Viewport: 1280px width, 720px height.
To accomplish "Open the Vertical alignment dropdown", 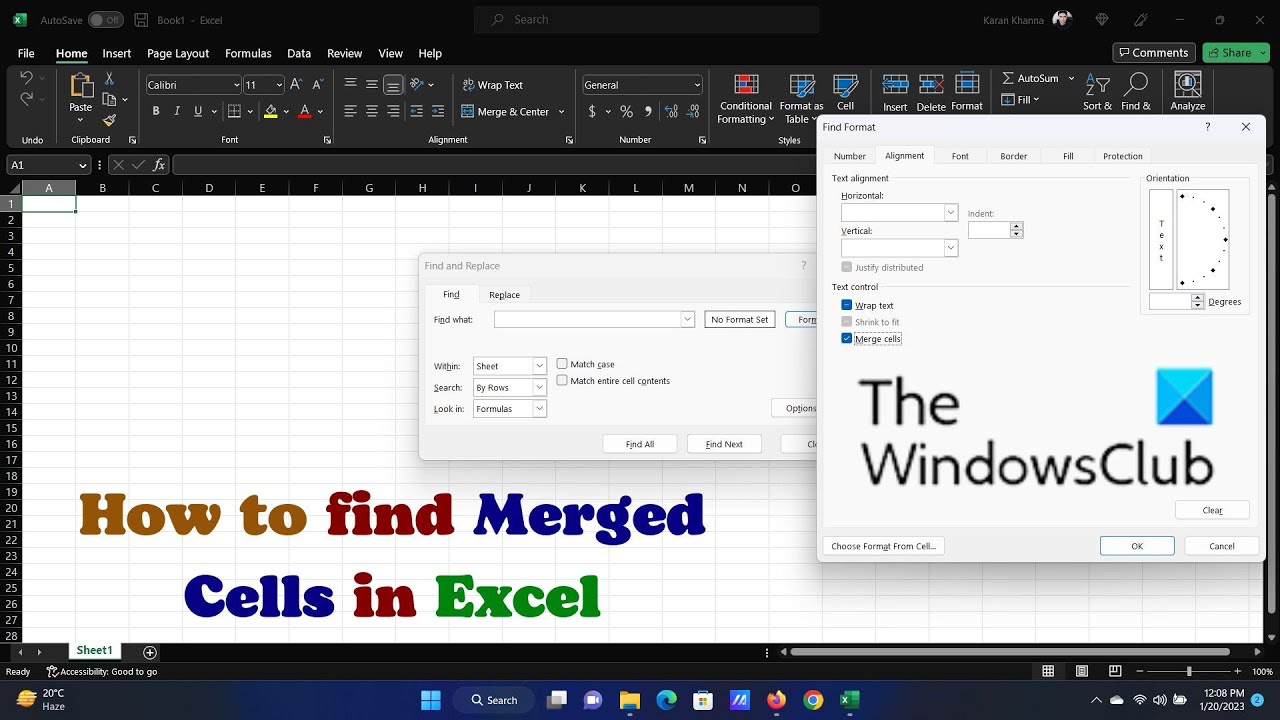I will pos(951,248).
